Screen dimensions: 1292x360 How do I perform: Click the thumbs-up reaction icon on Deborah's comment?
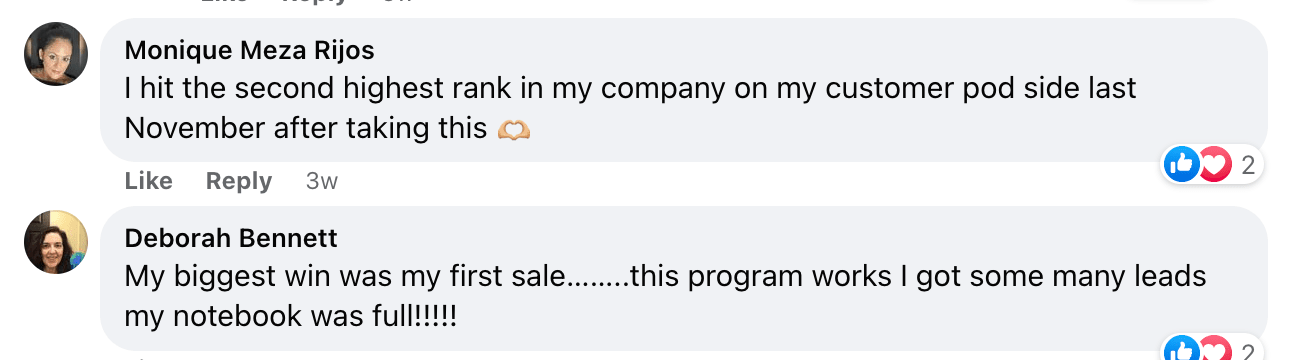click(x=1183, y=350)
